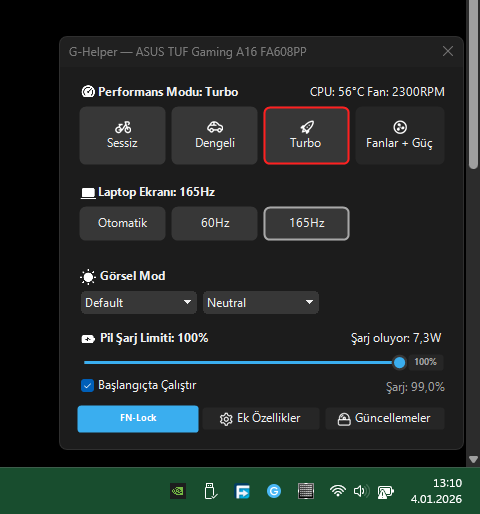The width and height of the screenshot is (480, 514).
Task: Open the battery charging tray icon
Action: [386, 492]
